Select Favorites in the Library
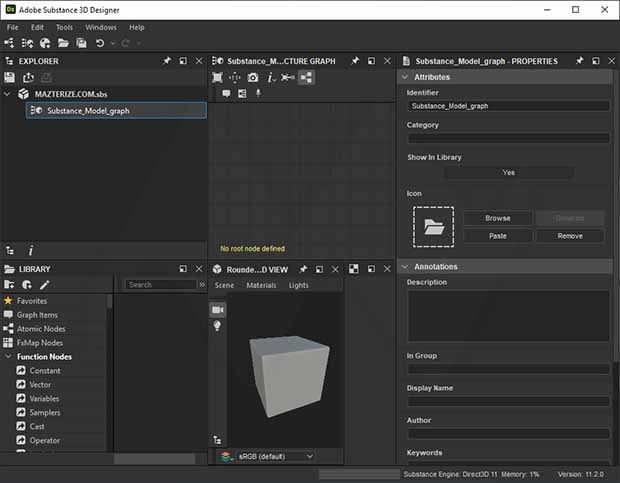Image resolution: width=620 pixels, height=483 pixels. pos(32,301)
